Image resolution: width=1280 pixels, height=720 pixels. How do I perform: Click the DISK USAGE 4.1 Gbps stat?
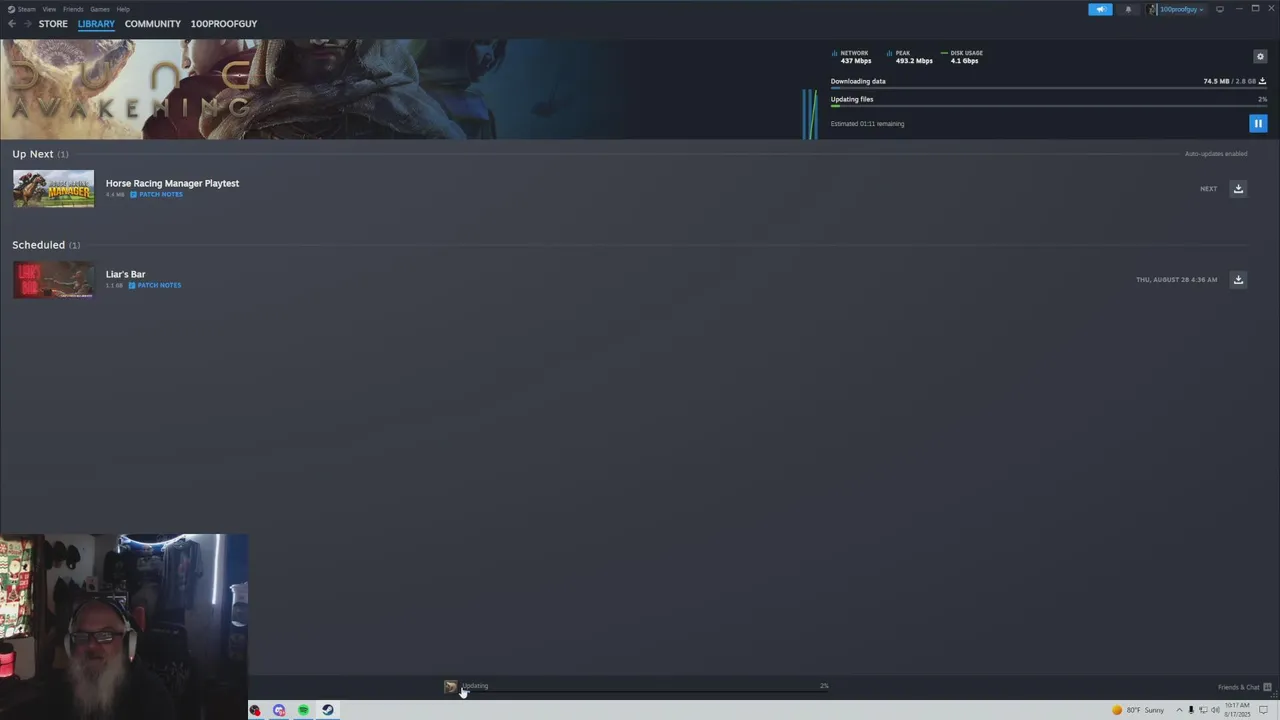click(x=960, y=57)
